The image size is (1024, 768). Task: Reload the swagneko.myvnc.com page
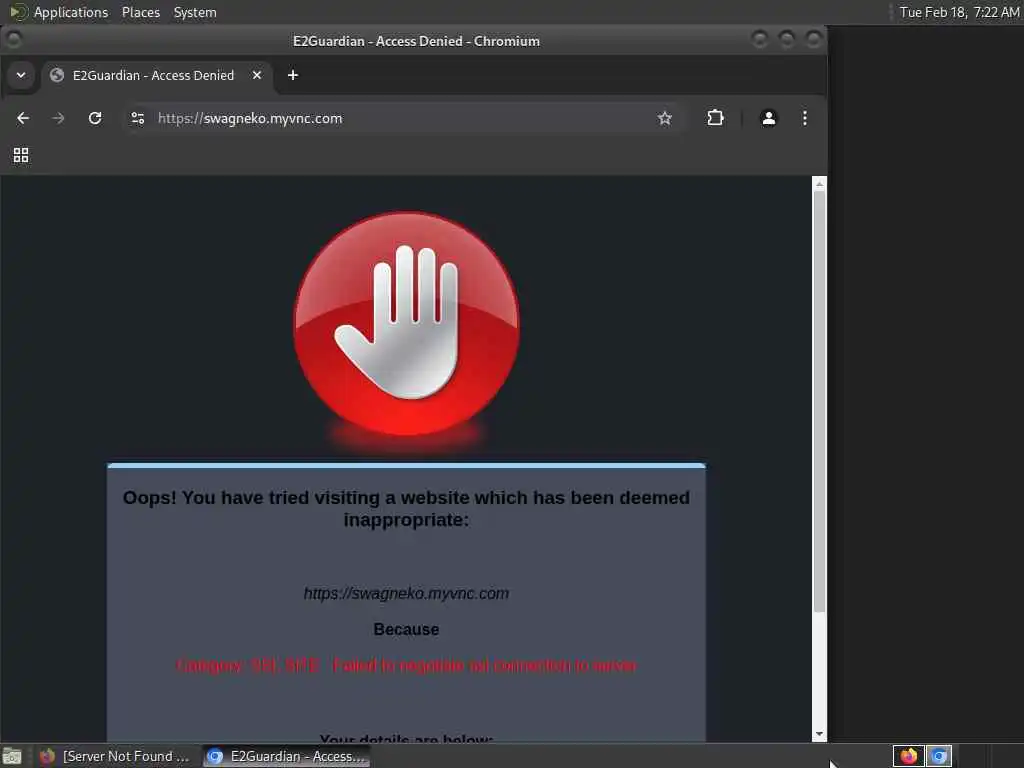tap(95, 118)
